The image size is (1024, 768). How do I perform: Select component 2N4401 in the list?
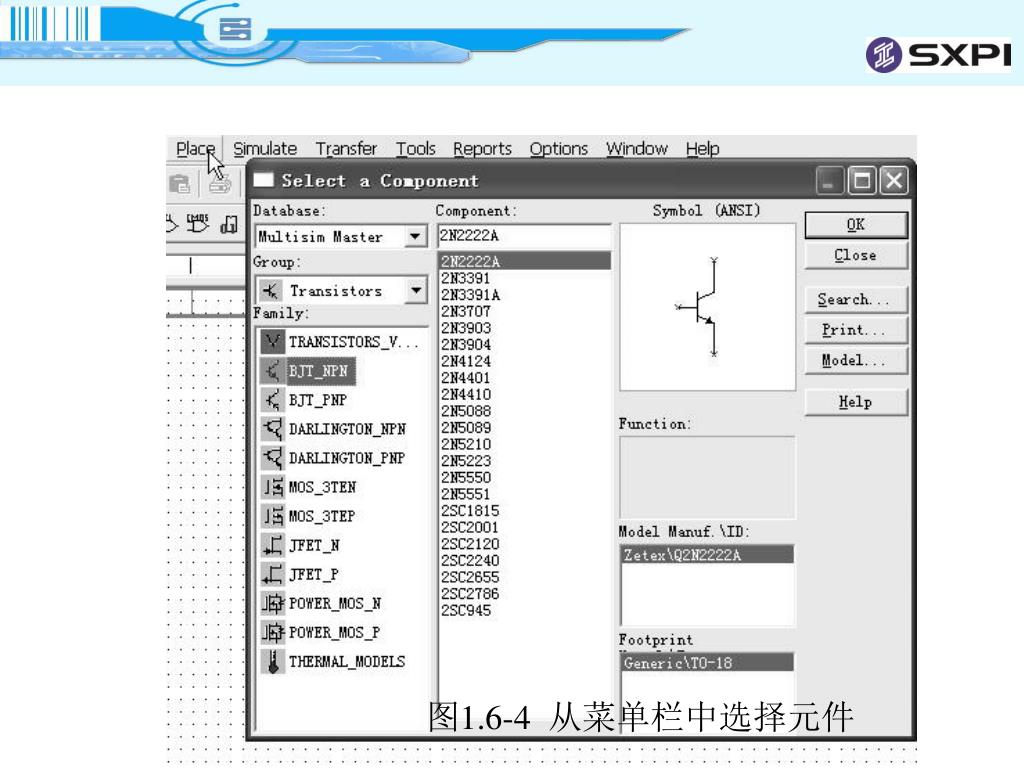[x=465, y=378]
